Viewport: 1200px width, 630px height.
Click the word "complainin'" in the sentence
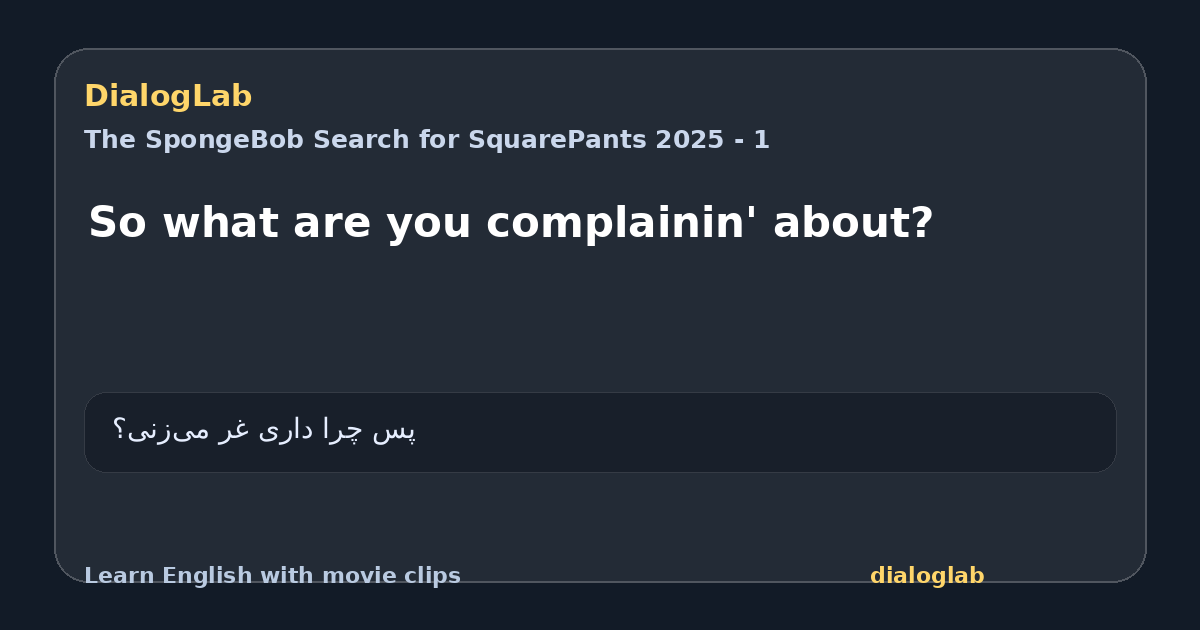click(x=623, y=225)
